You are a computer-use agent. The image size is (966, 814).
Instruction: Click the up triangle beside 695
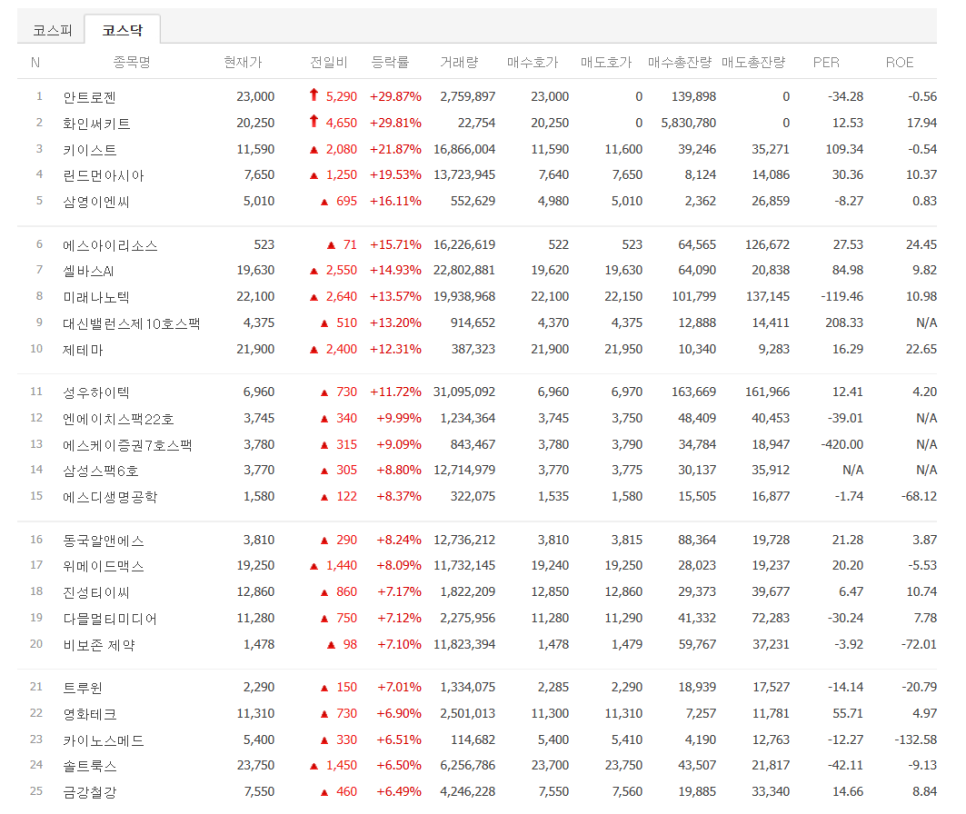324,202
